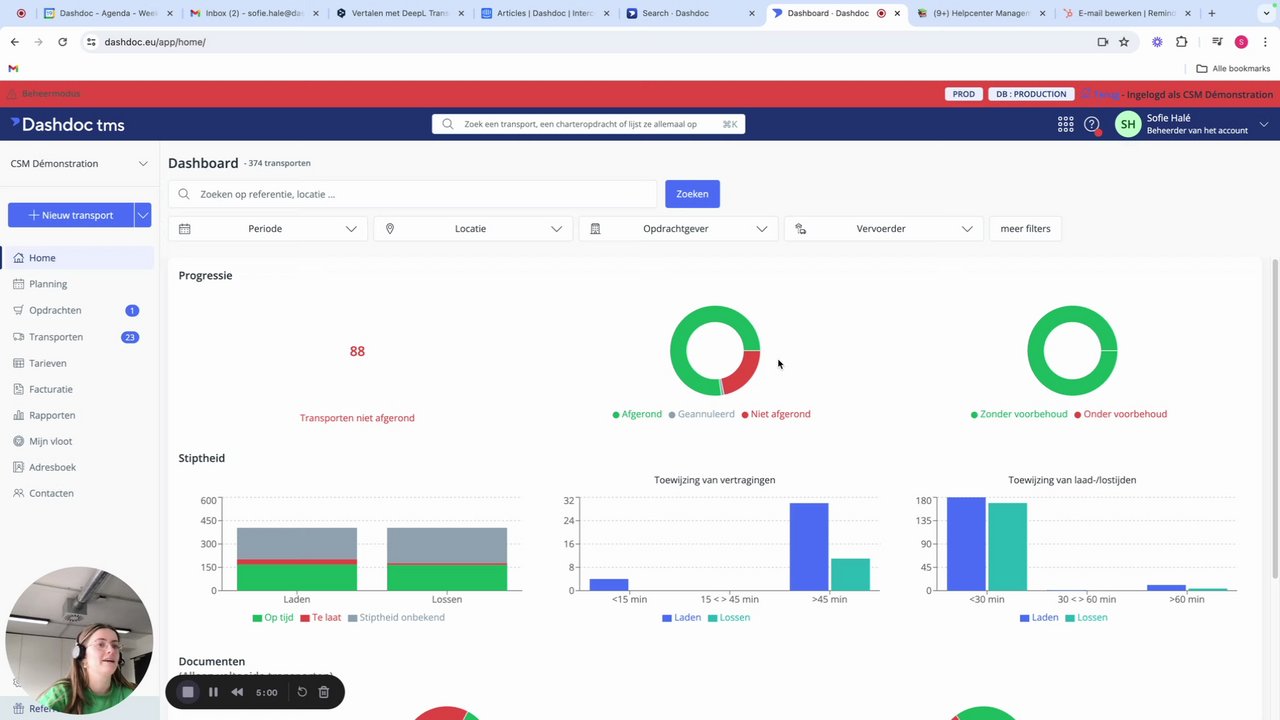Viewport: 1280px width, 720px height.
Task: Open the Vervoerder filter dropdown
Action: 884,228
